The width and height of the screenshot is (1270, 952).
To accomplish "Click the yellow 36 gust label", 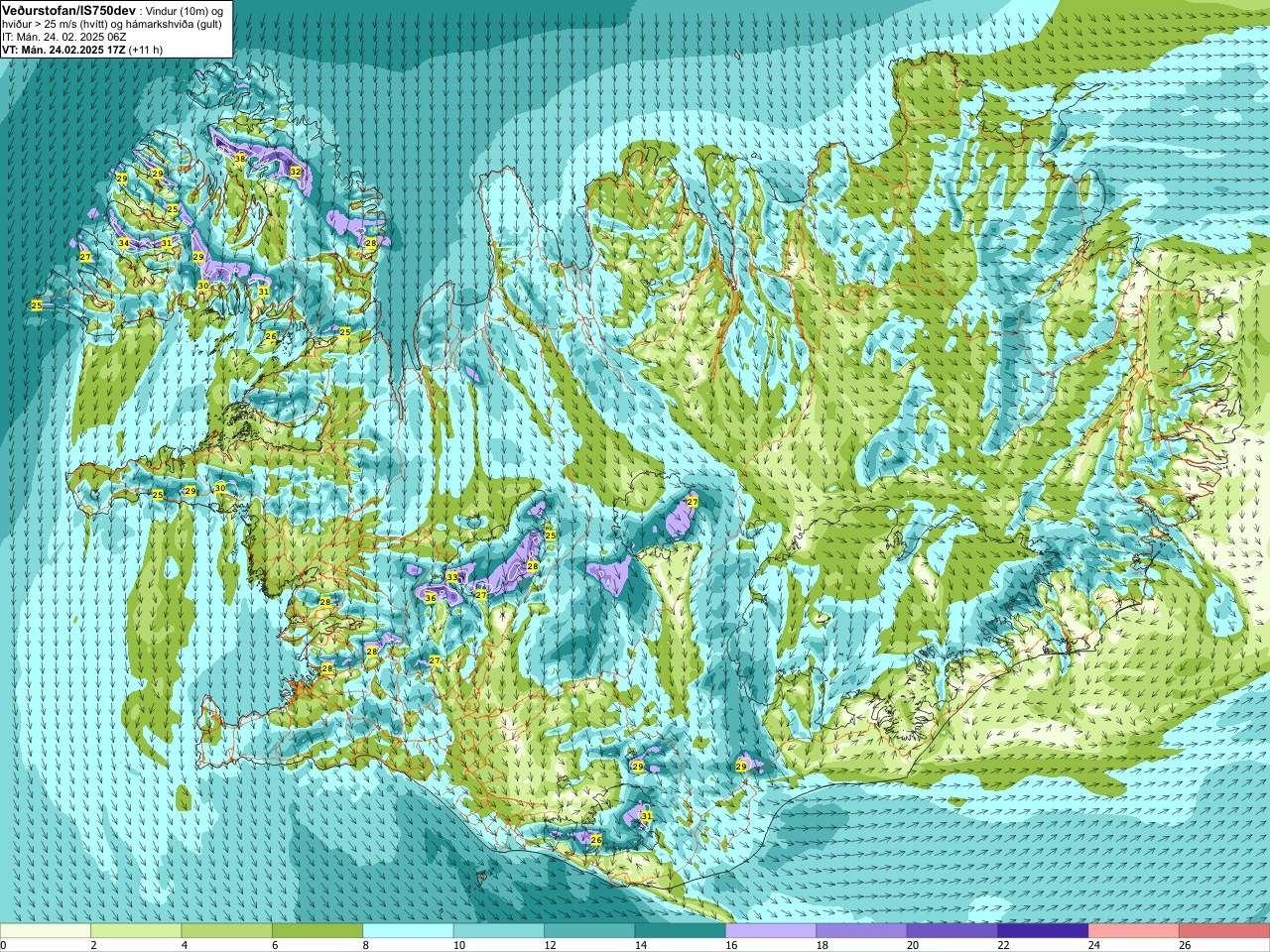I will (431, 598).
